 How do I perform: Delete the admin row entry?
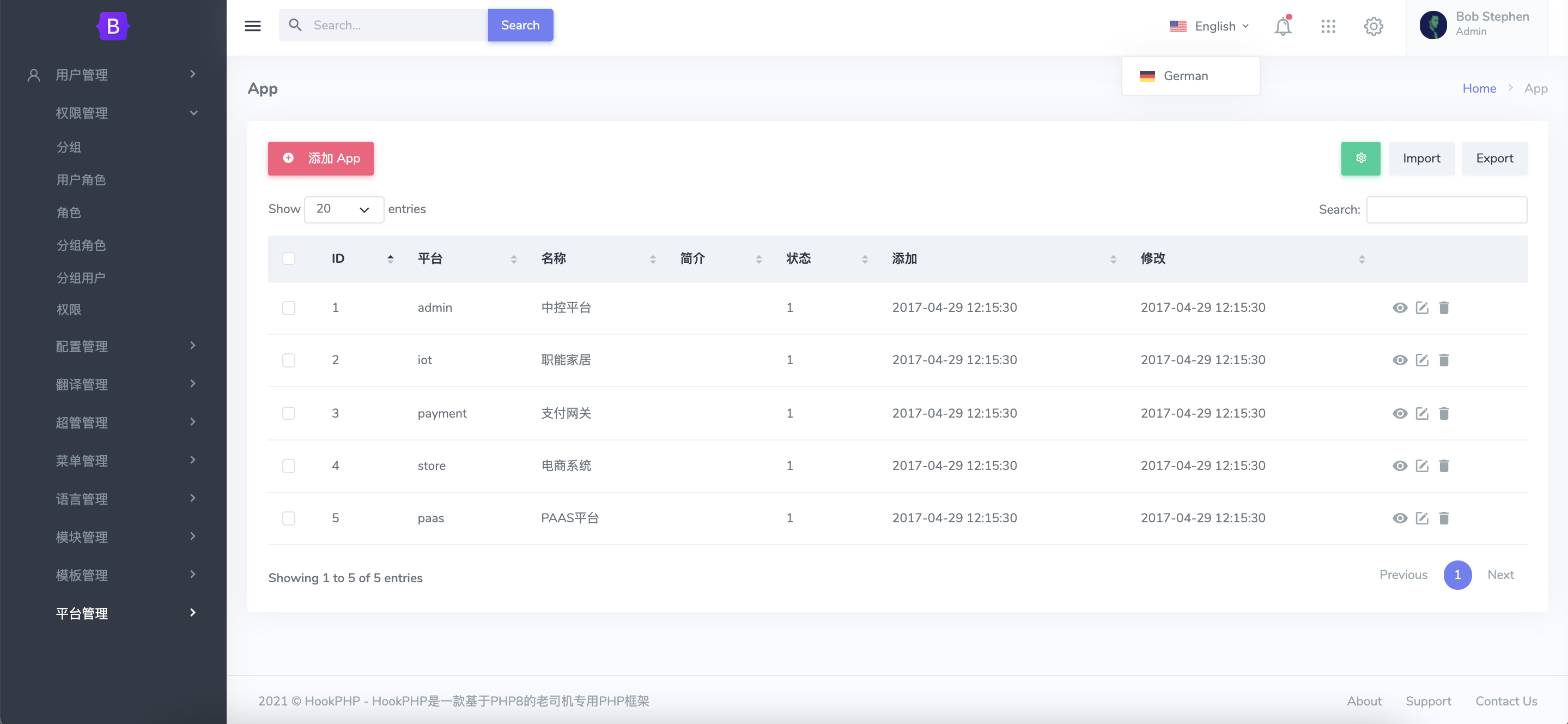1444,307
